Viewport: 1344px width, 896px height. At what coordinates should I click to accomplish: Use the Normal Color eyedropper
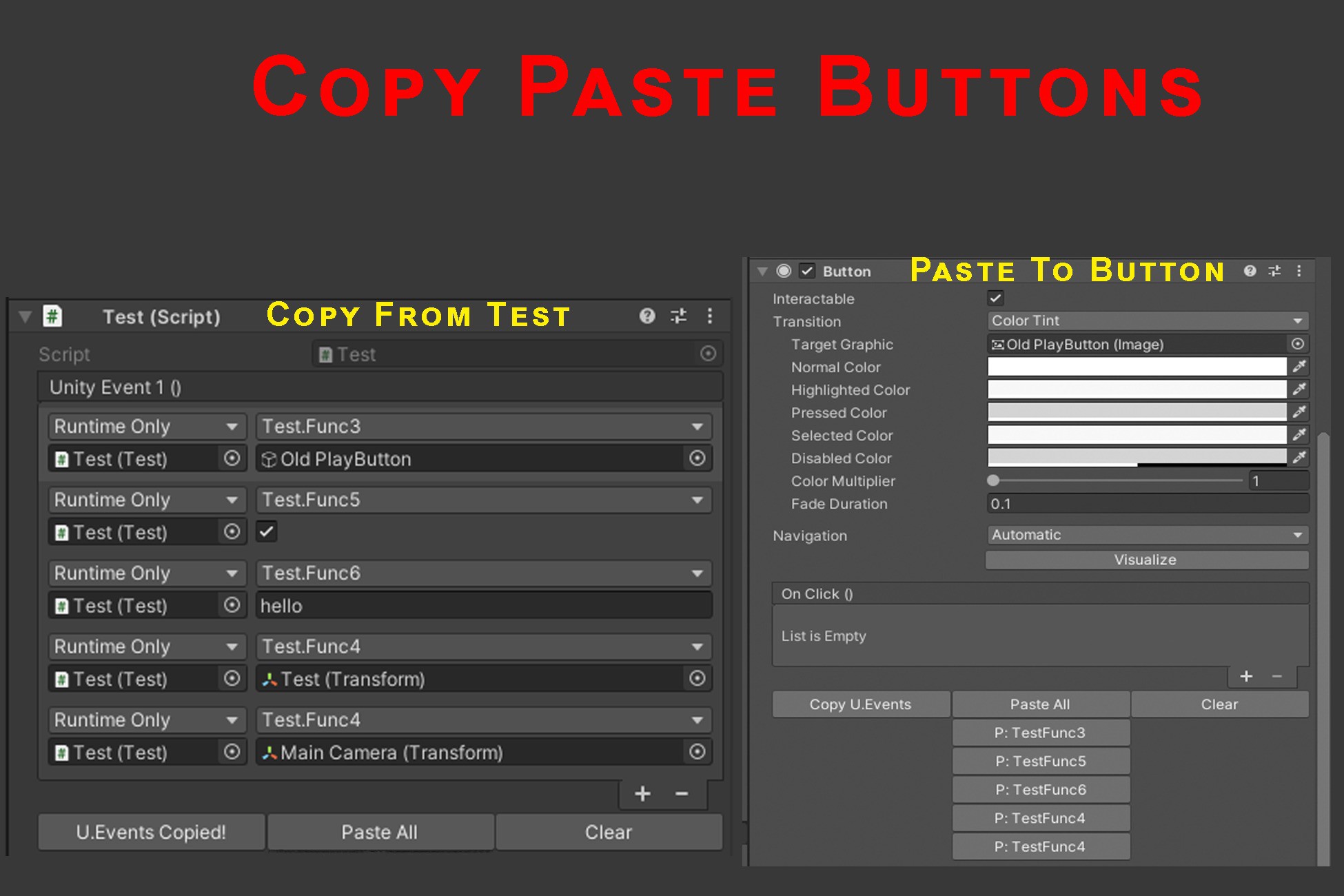click(x=1300, y=367)
